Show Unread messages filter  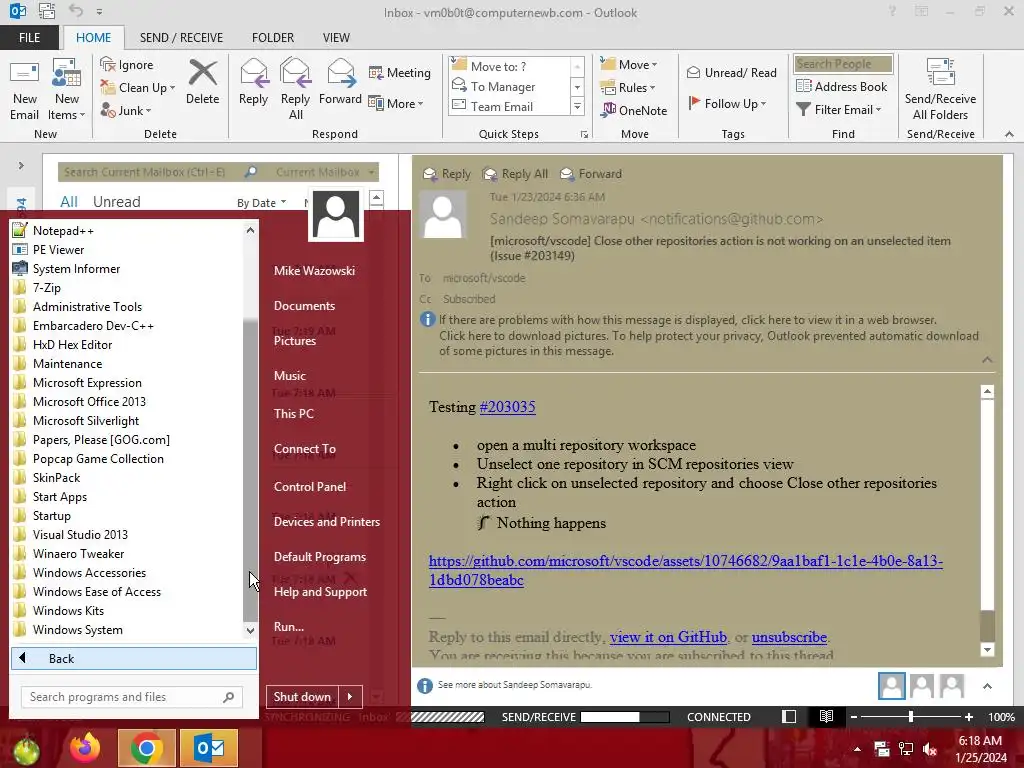coord(116,202)
